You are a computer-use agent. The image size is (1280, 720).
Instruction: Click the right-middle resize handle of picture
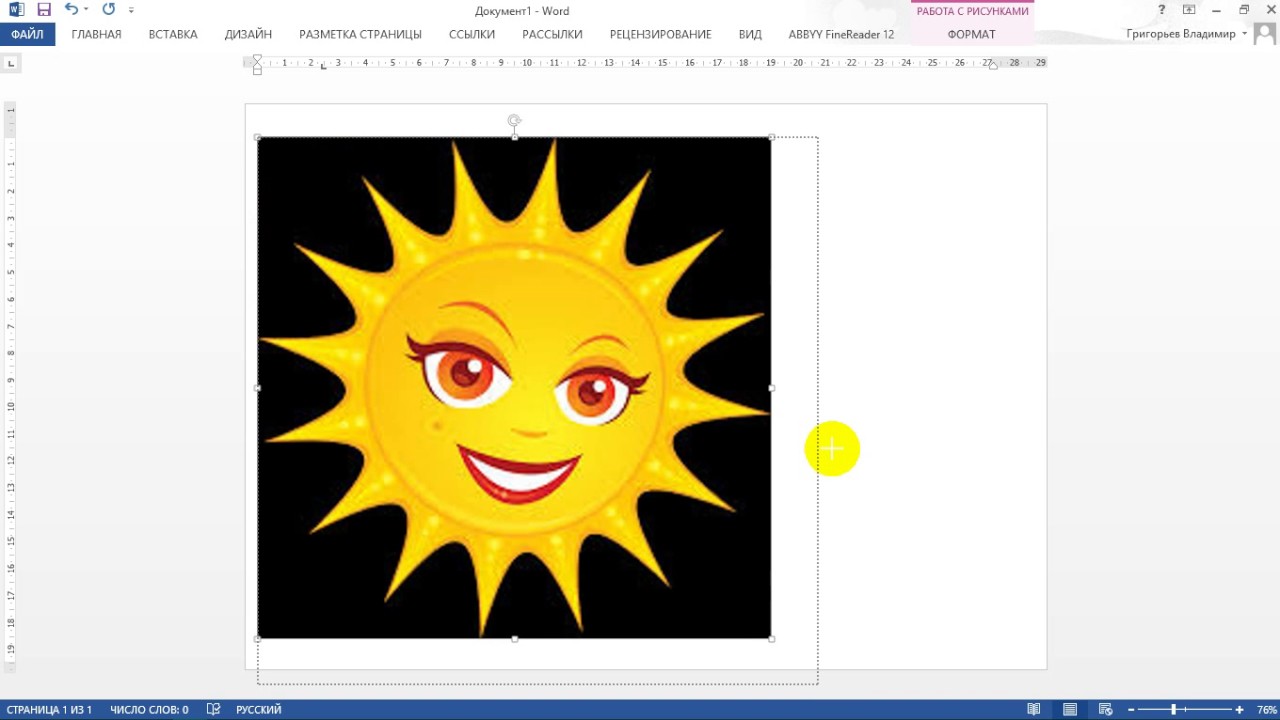(x=771, y=387)
